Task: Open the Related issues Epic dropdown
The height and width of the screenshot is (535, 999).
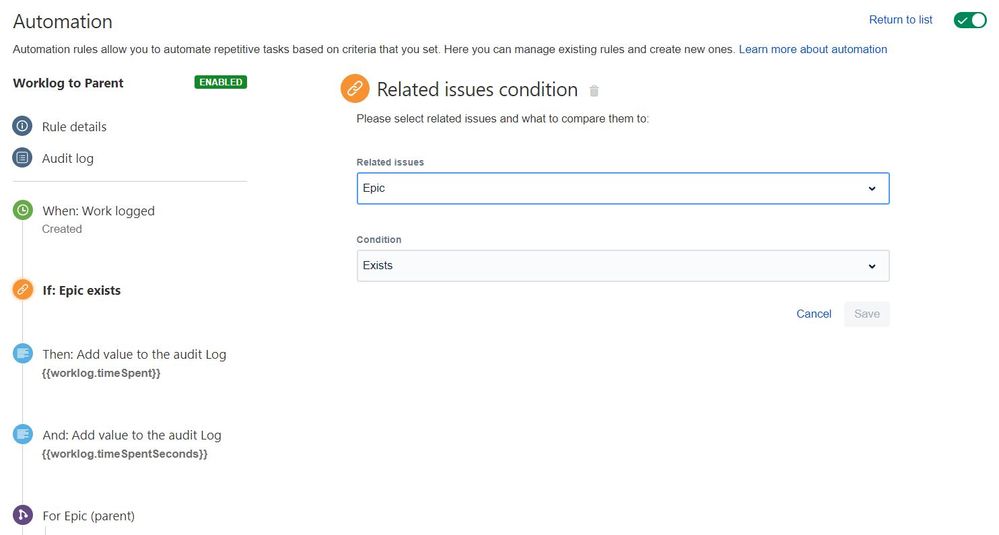Action: (x=622, y=189)
